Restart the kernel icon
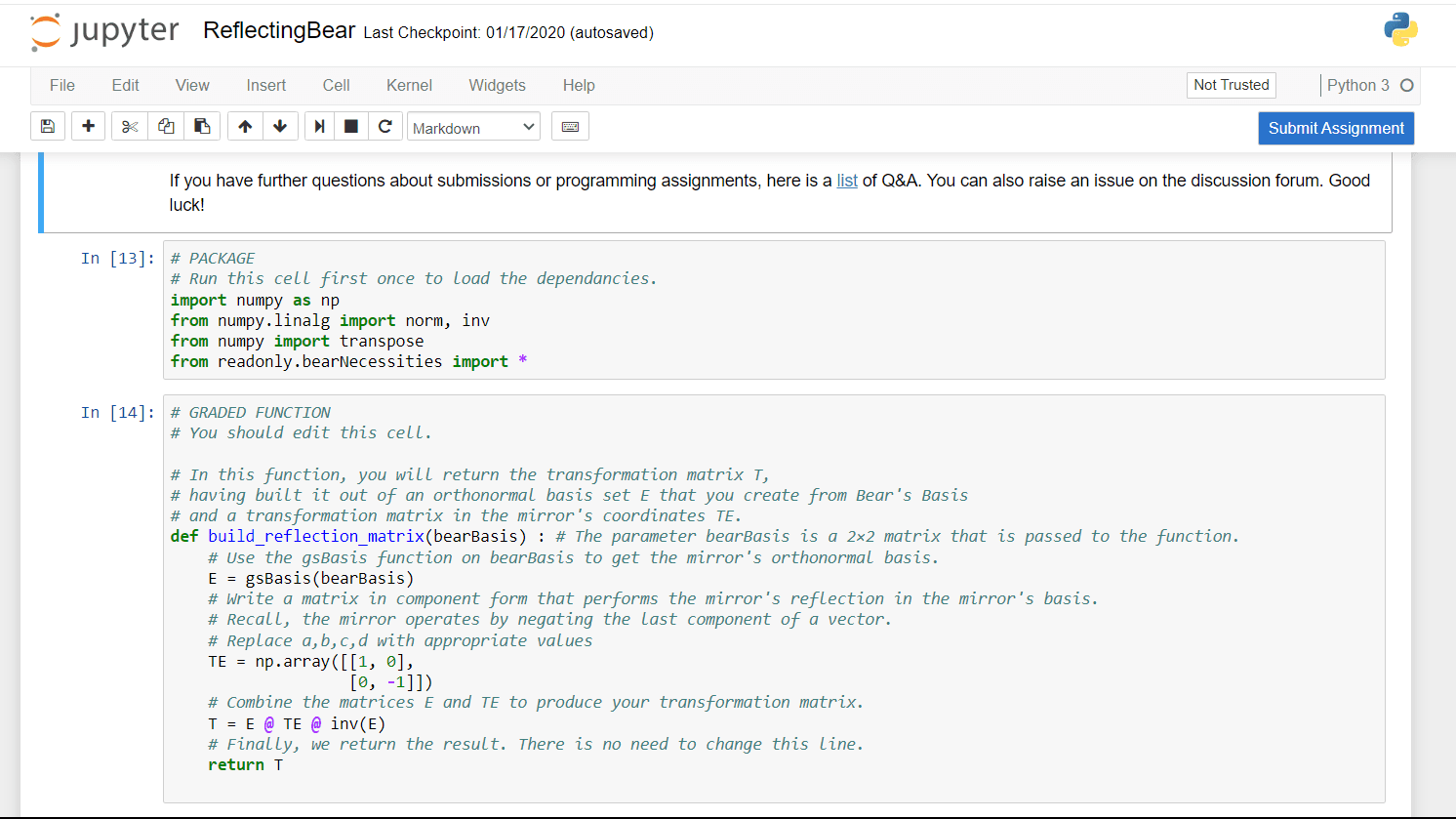This screenshot has width=1456, height=819. 385,127
